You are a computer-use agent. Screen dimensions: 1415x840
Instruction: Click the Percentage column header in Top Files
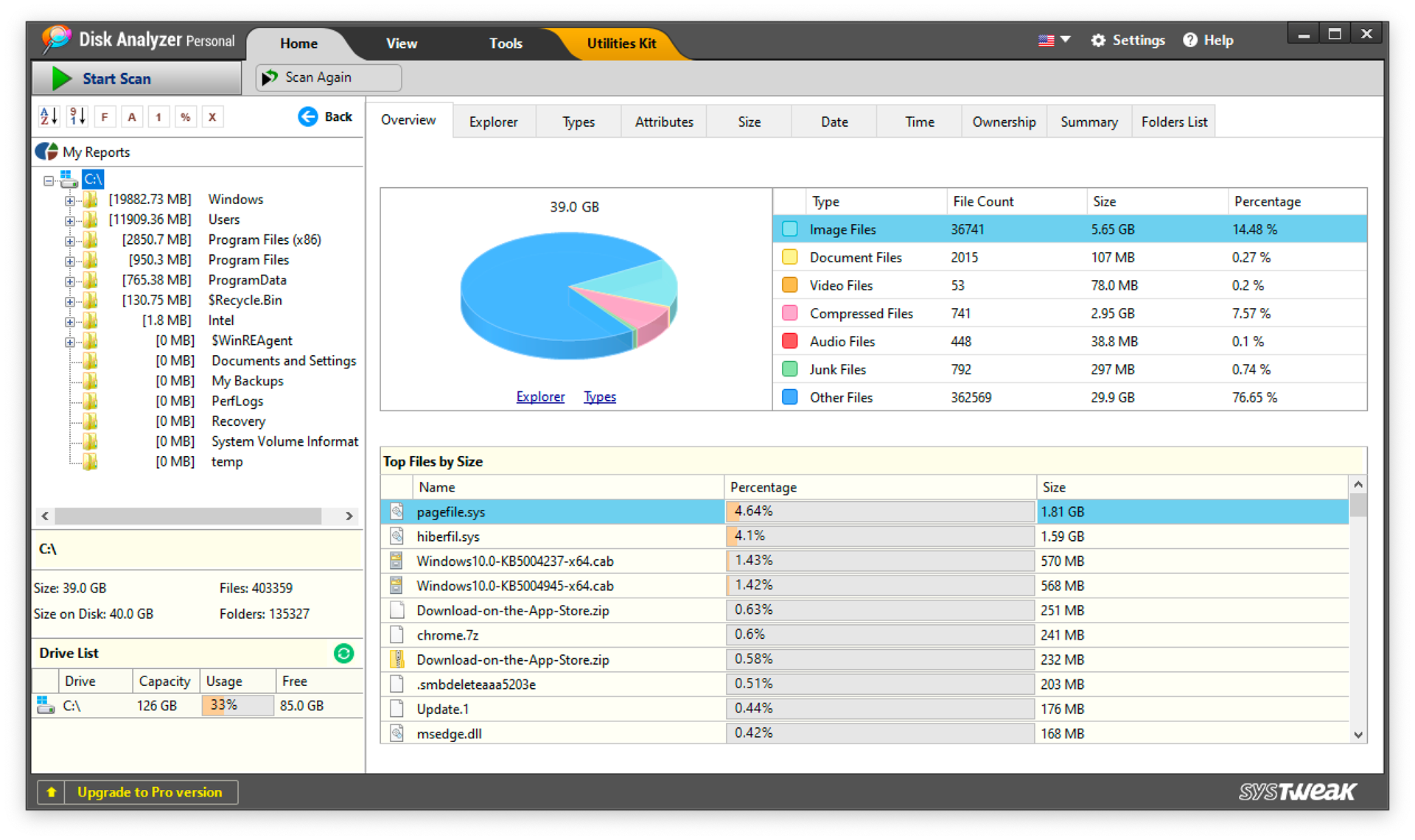(880, 487)
